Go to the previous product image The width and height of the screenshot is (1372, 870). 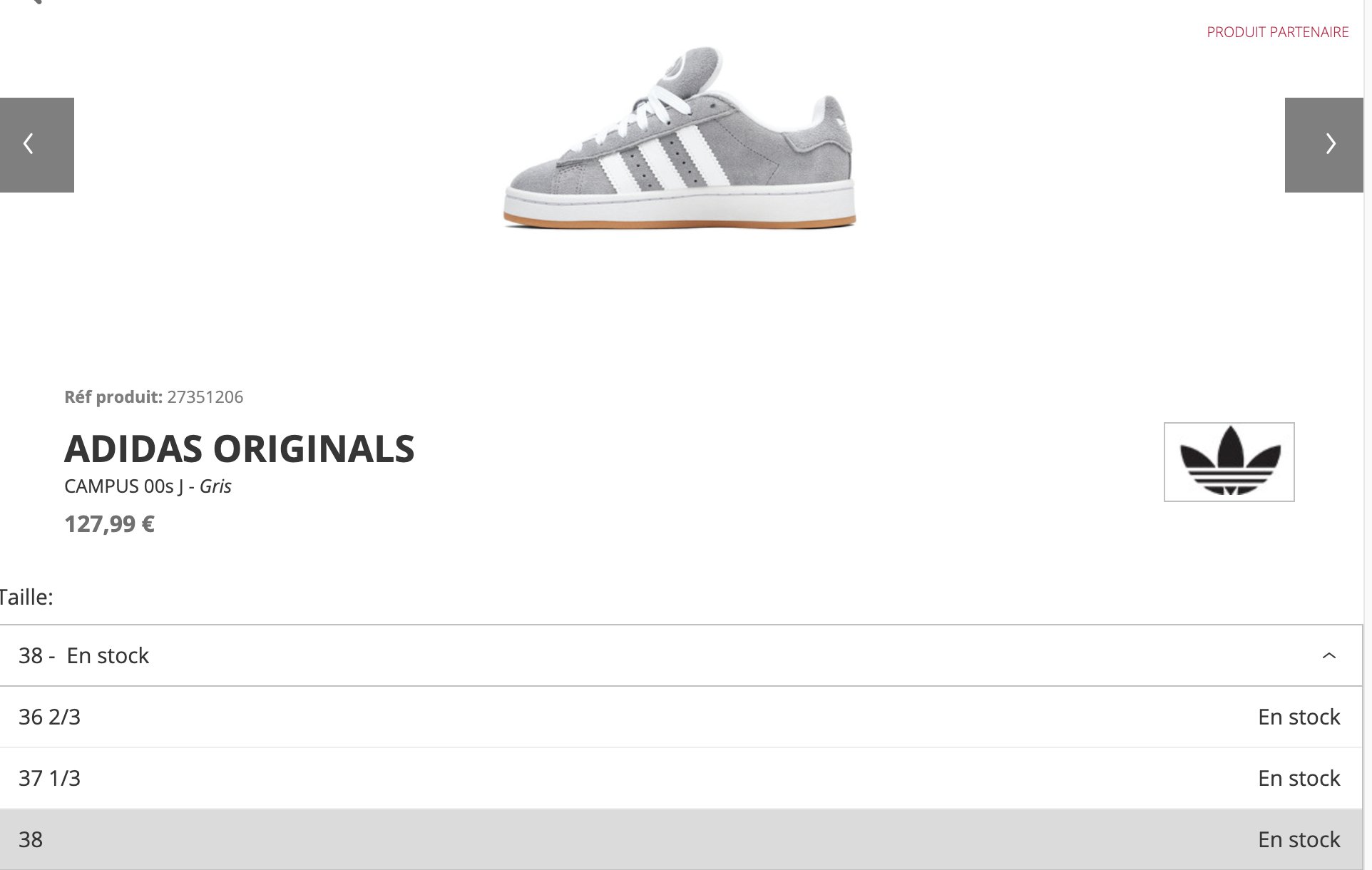click(36, 145)
